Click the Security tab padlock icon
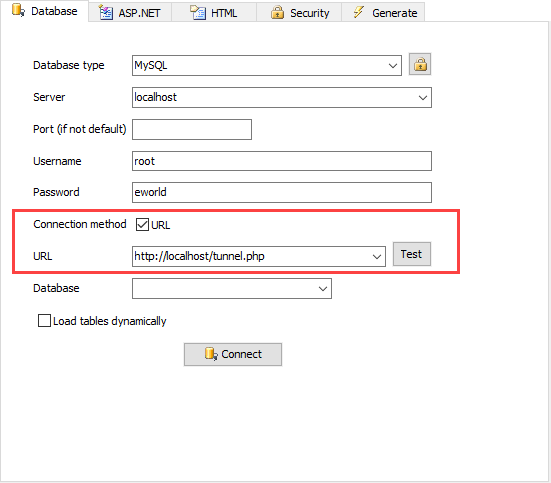Screen dimensions: 551x483 pyautogui.click(x=277, y=13)
